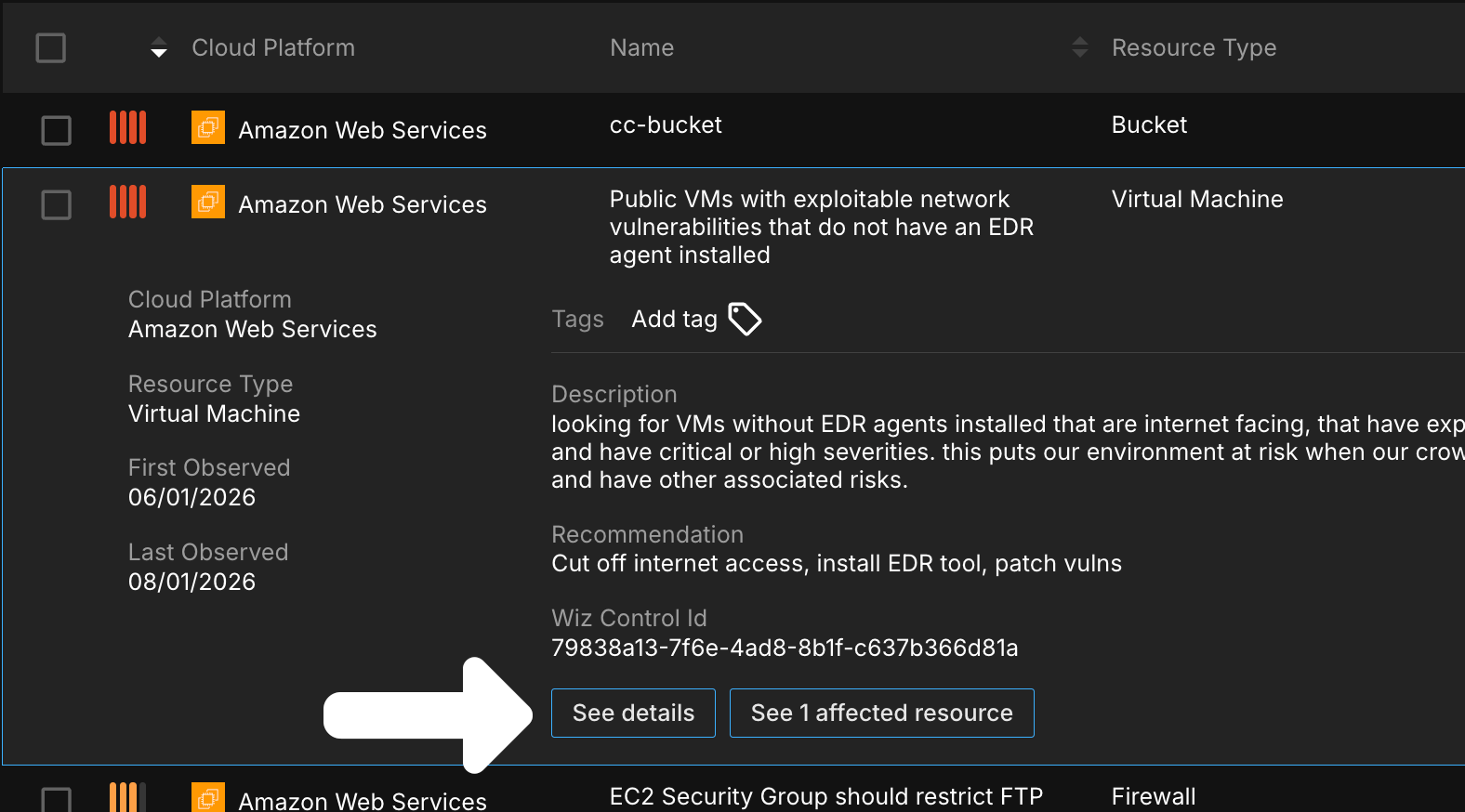Tick the select-all checkbox in the table header
This screenshot has width=1465, height=812.
[51, 47]
